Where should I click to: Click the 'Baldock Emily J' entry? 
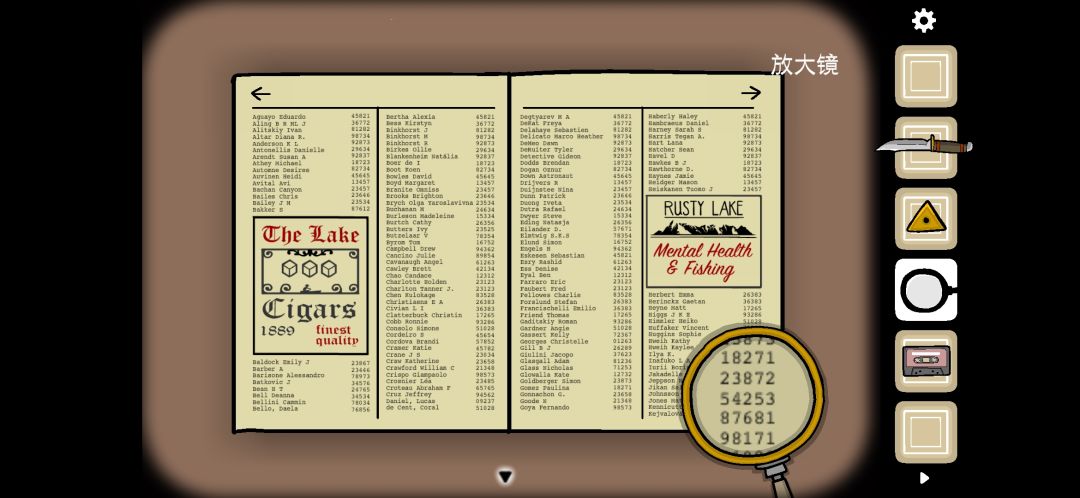(281, 362)
